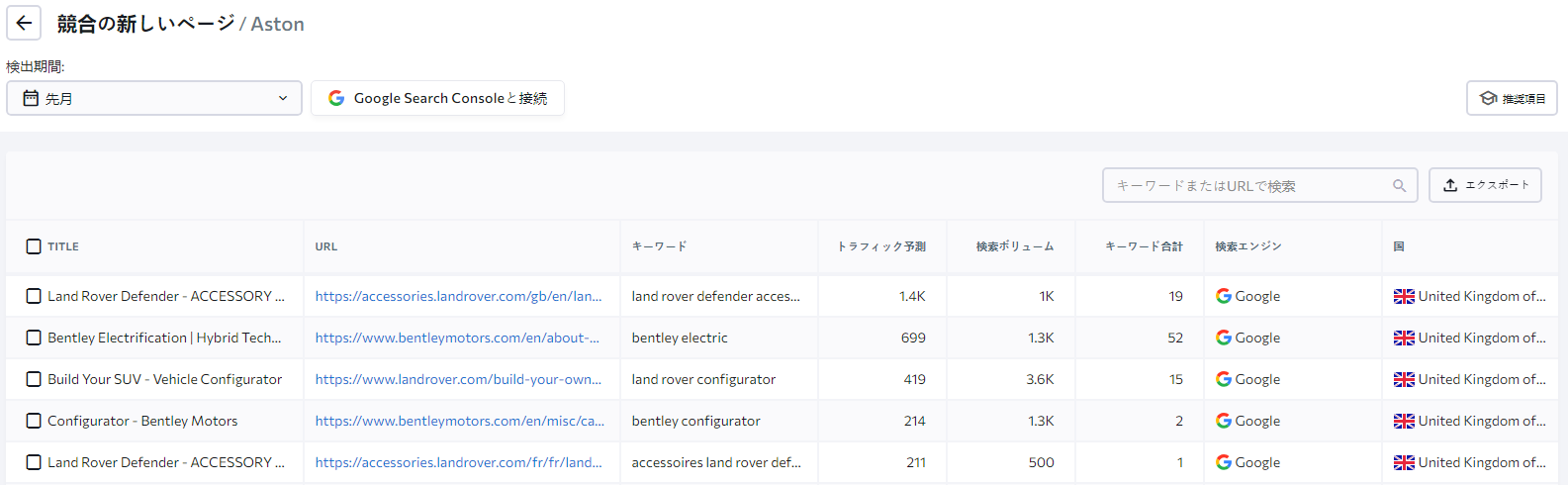Sort by トラフィック予測 column header
1568x485 pixels.
tap(881, 246)
